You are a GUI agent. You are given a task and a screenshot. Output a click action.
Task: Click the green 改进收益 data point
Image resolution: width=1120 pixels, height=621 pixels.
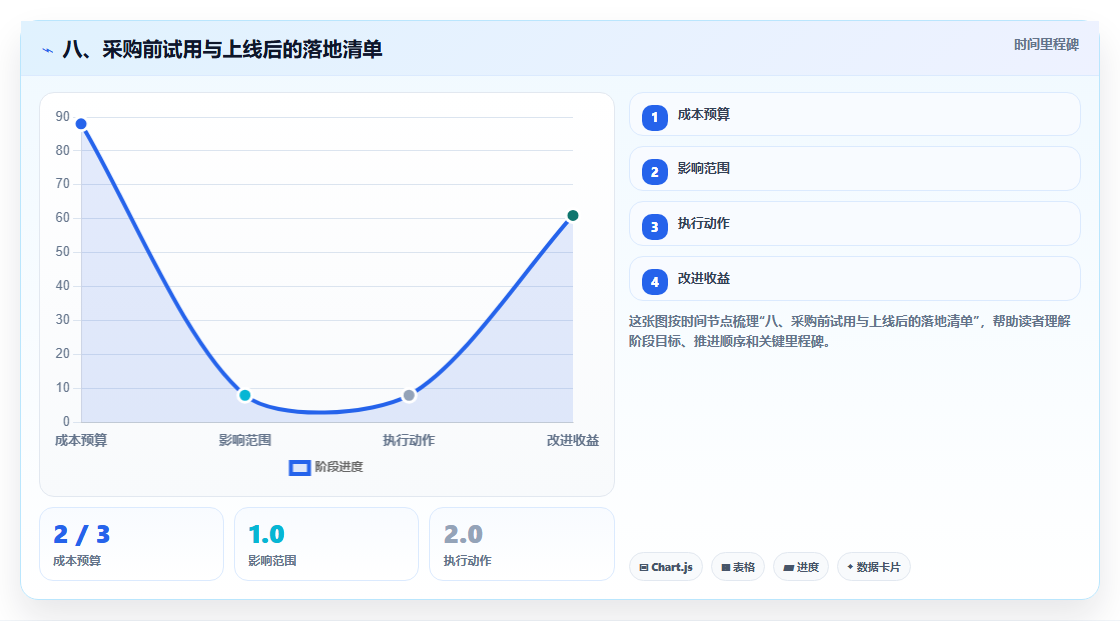572,215
